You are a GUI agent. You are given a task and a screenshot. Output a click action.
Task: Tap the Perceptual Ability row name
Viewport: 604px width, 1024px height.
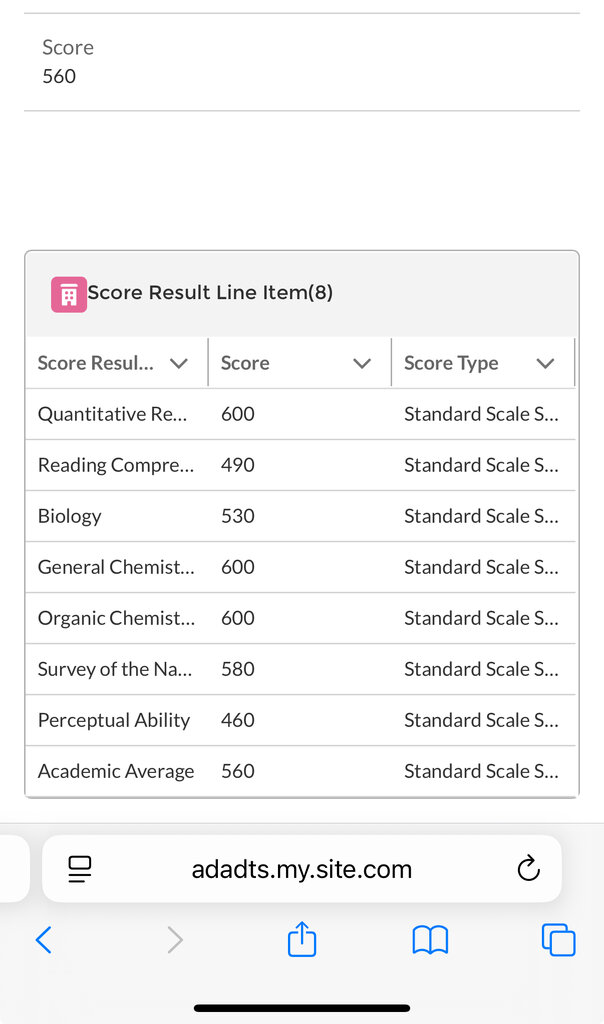pyautogui.click(x=114, y=720)
